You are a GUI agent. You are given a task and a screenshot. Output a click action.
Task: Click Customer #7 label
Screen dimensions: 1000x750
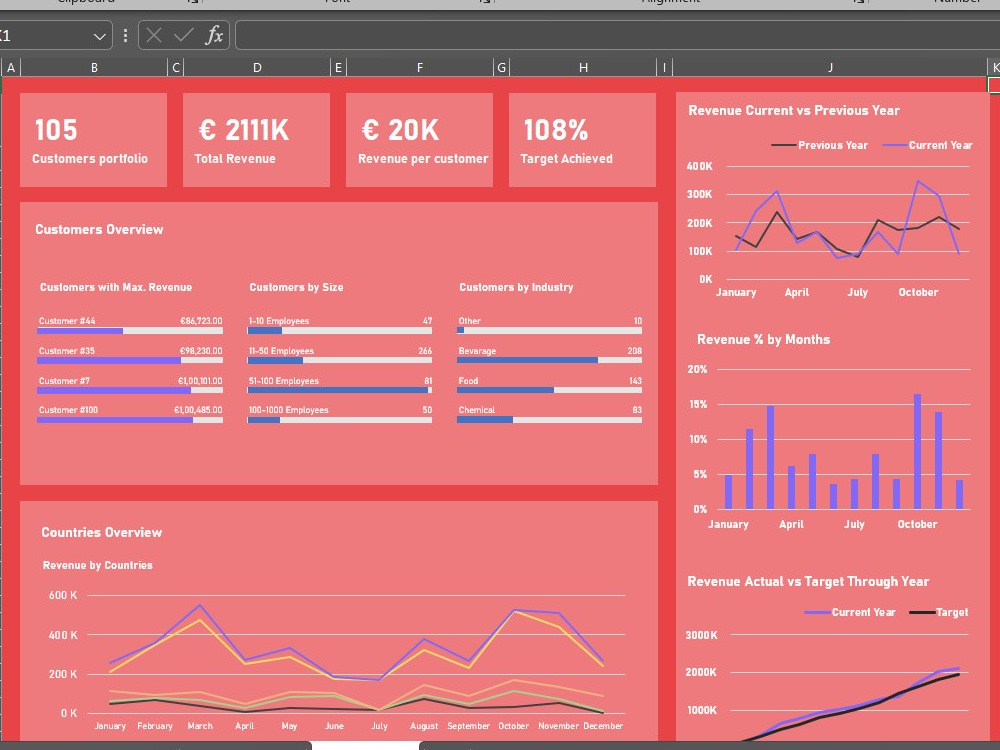point(64,381)
